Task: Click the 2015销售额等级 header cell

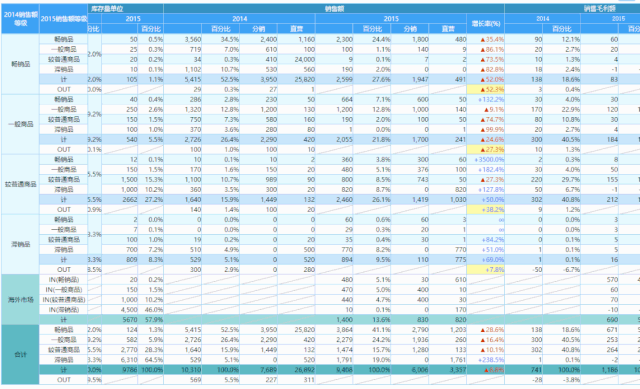Action: pos(64,19)
